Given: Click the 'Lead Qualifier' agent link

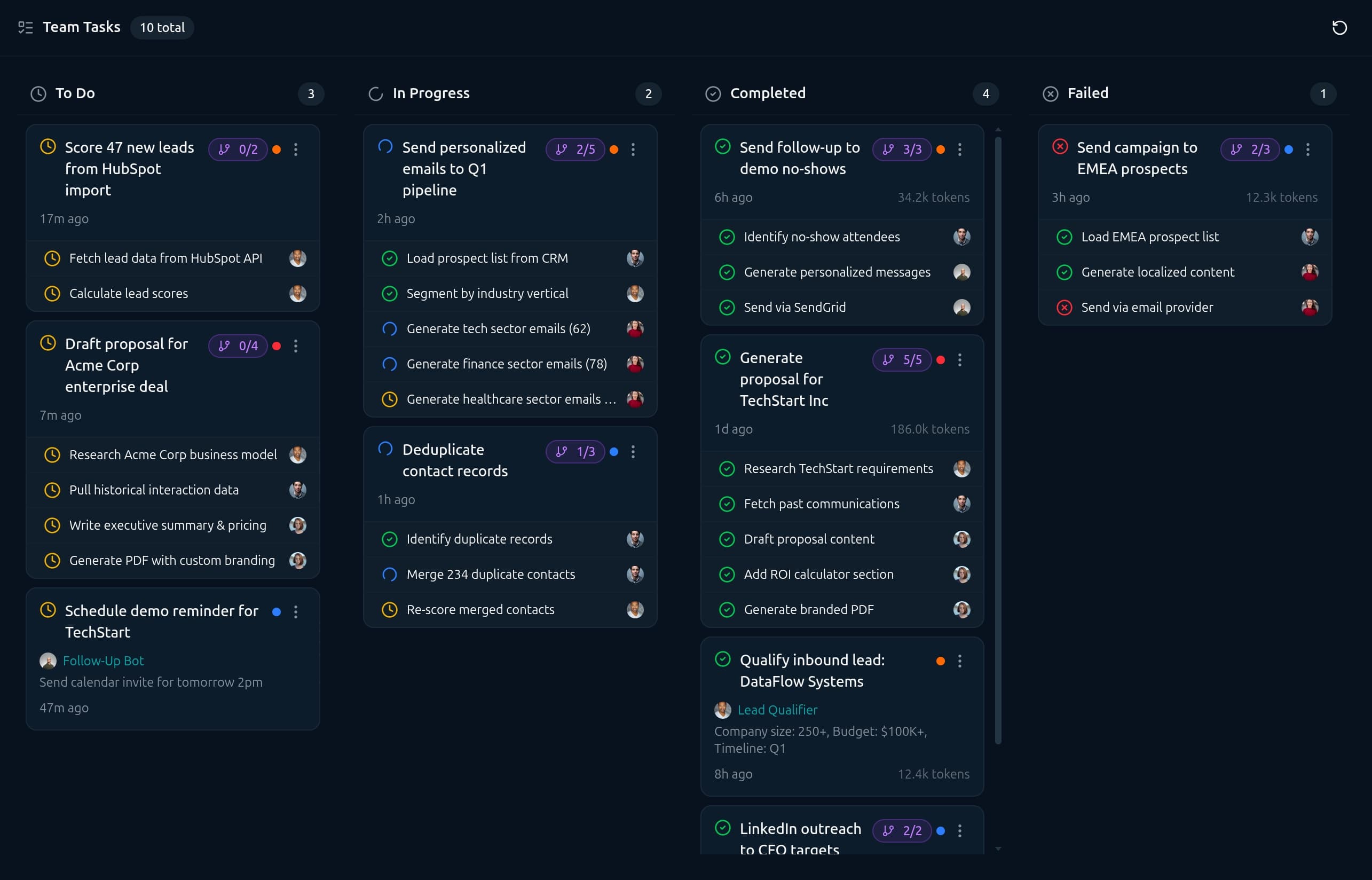Looking at the screenshot, I should [777, 710].
